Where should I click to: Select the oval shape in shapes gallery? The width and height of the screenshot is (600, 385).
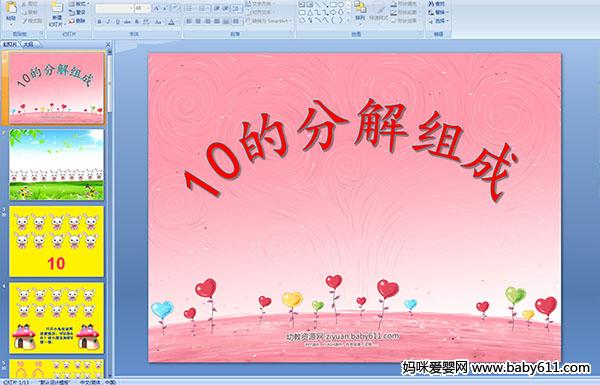point(341,4)
